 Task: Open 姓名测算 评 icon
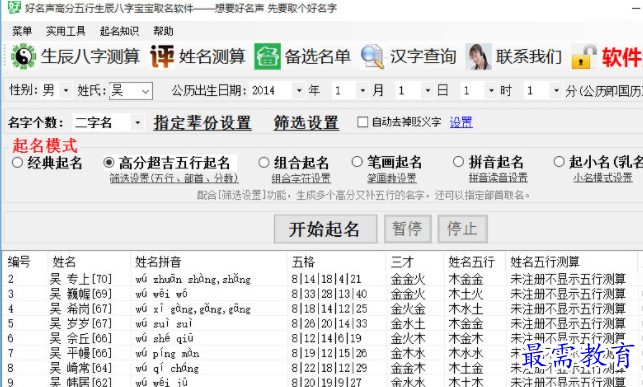[162, 56]
